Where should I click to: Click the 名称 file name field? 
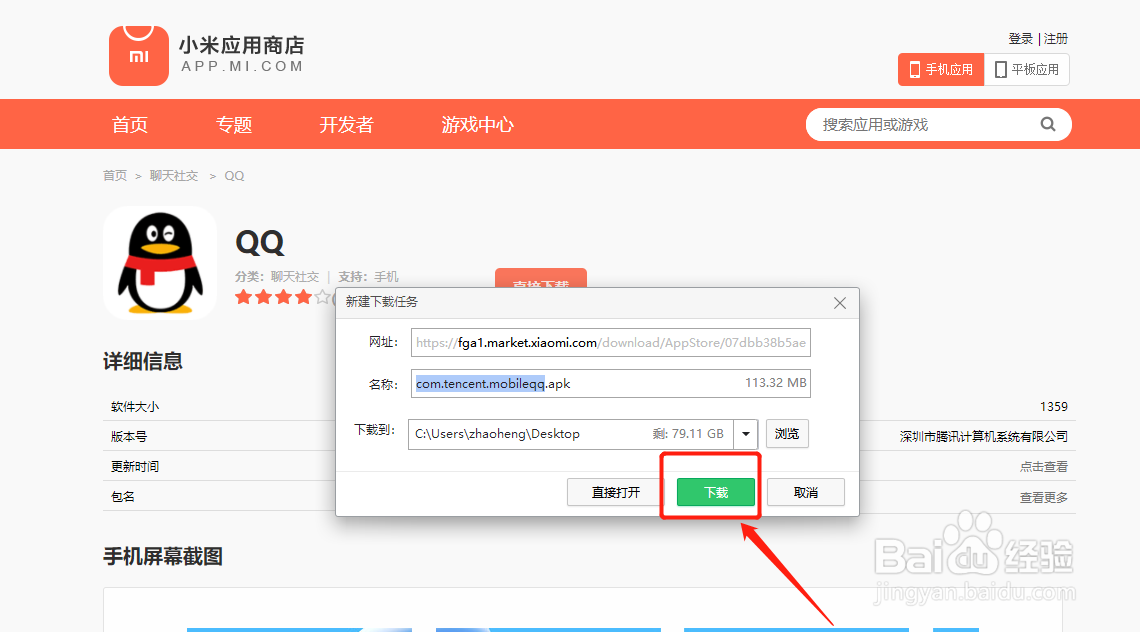(611, 383)
